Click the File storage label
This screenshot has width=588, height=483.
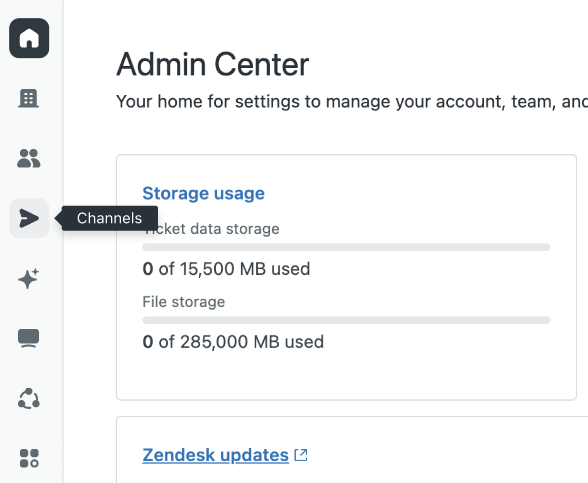click(x=184, y=302)
